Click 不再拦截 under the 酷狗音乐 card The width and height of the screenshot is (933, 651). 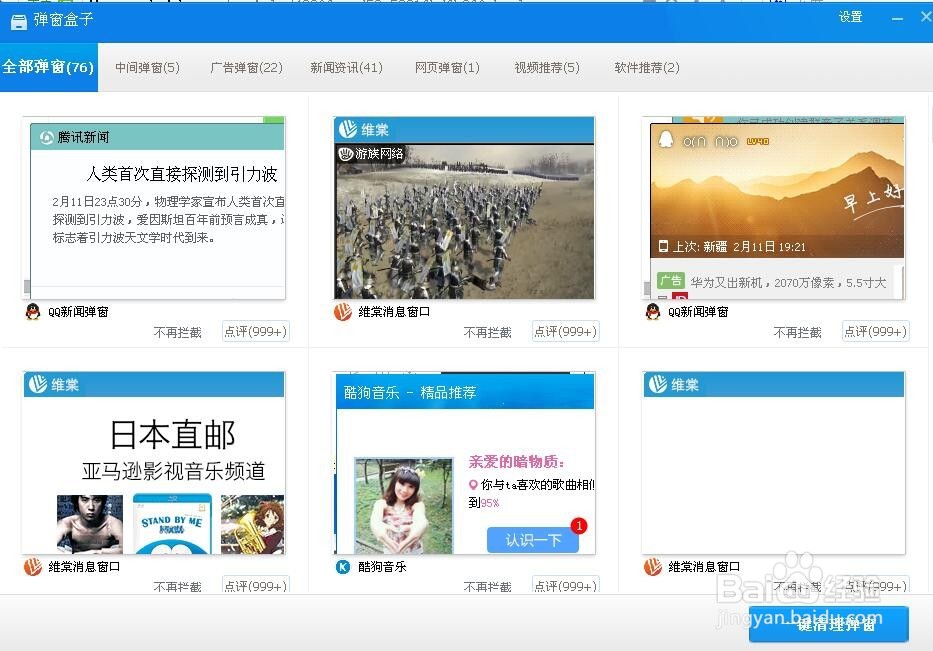487,587
